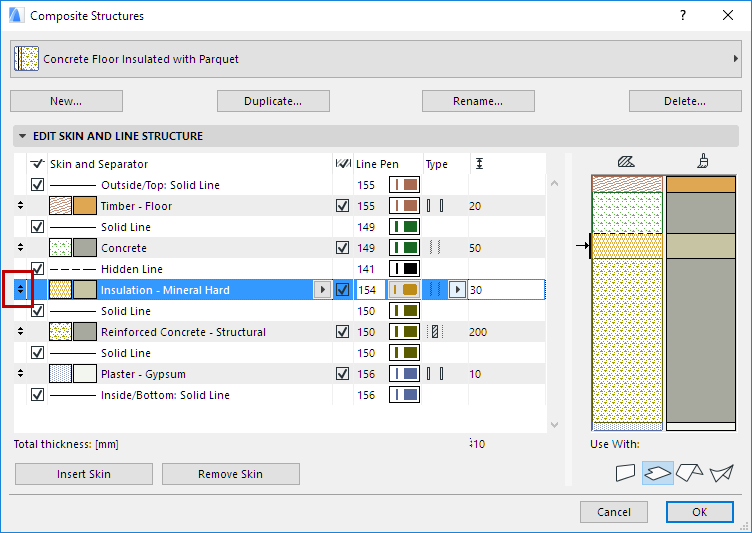Click Skin and Separator column header
The height and width of the screenshot is (533, 752).
[x=99, y=164]
